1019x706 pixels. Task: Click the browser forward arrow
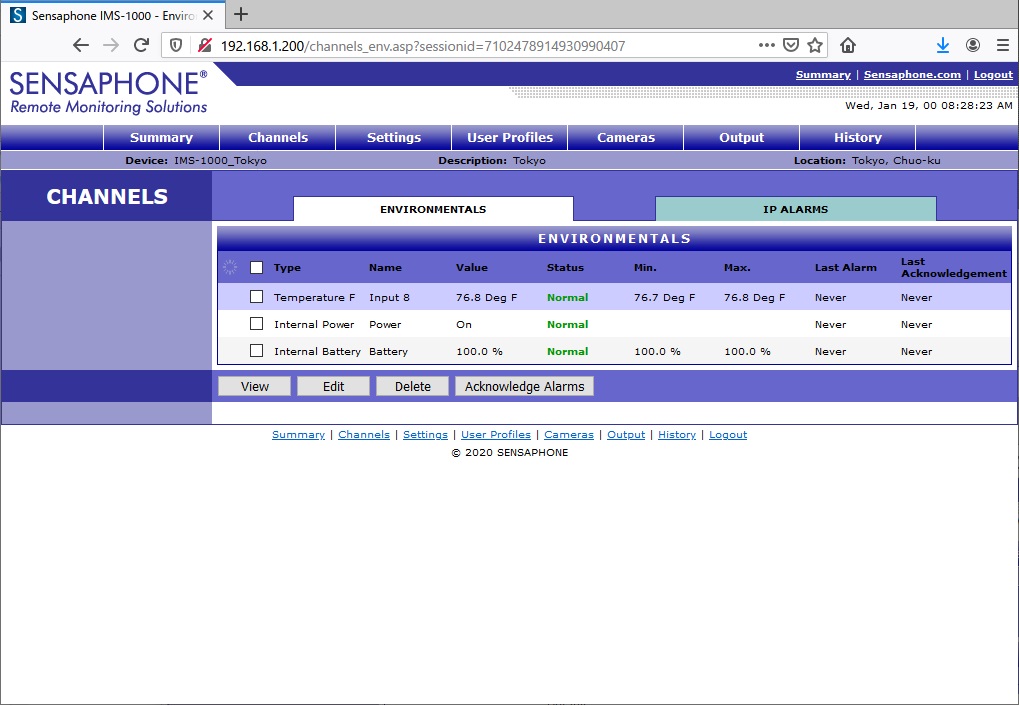(111, 46)
